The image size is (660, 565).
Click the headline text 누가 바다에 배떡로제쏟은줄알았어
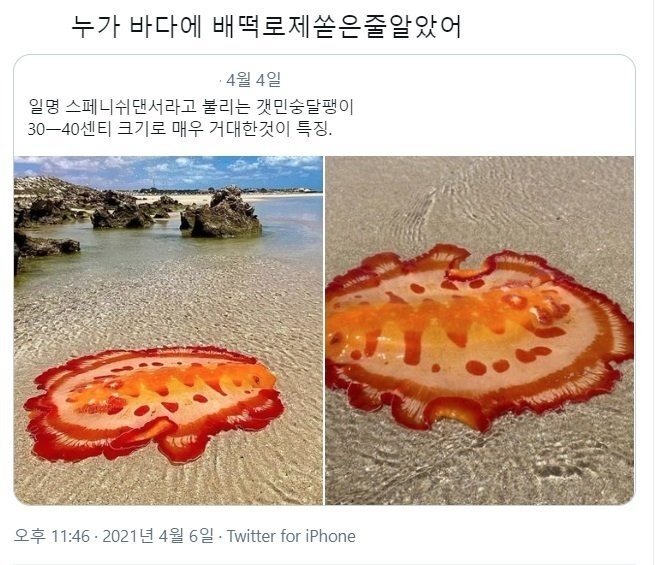coord(266,27)
